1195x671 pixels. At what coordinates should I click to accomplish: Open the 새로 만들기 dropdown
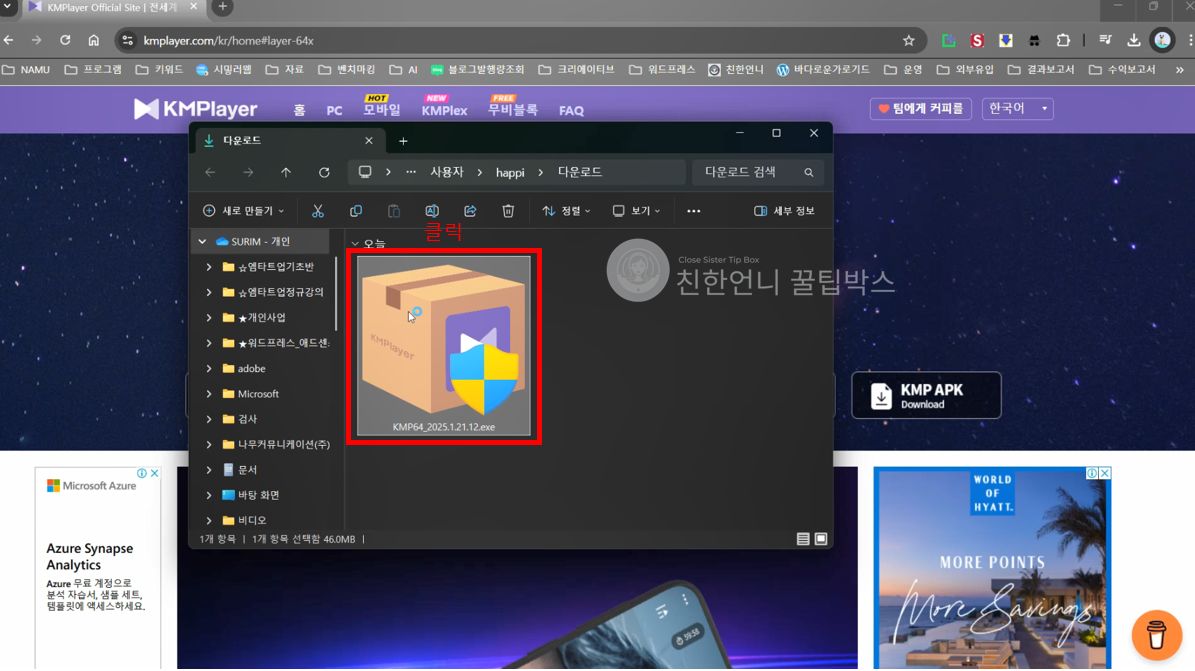coord(243,211)
